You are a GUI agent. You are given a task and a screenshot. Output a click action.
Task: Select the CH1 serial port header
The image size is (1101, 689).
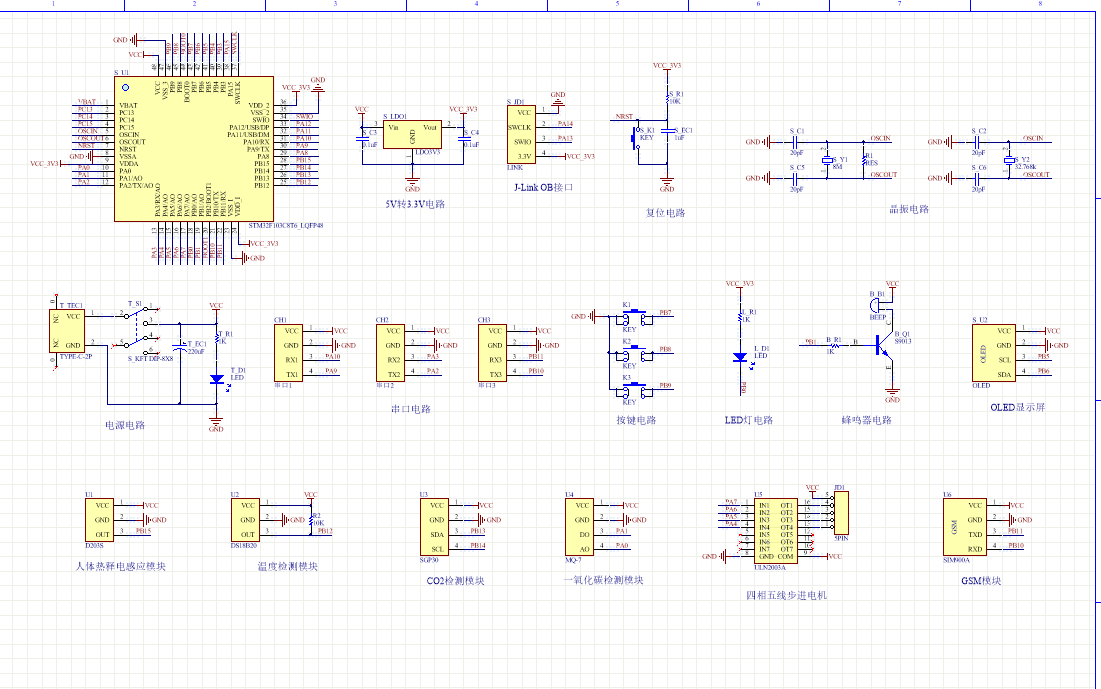click(289, 352)
